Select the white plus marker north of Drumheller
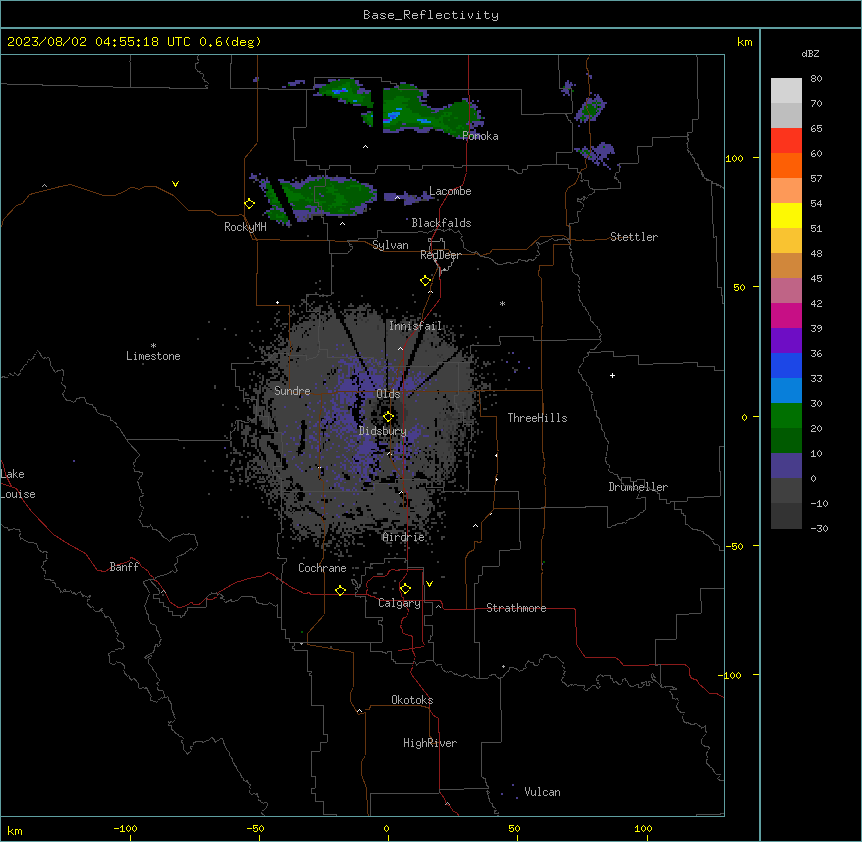The width and height of the screenshot is (862, 842). (x=612, y=375)
